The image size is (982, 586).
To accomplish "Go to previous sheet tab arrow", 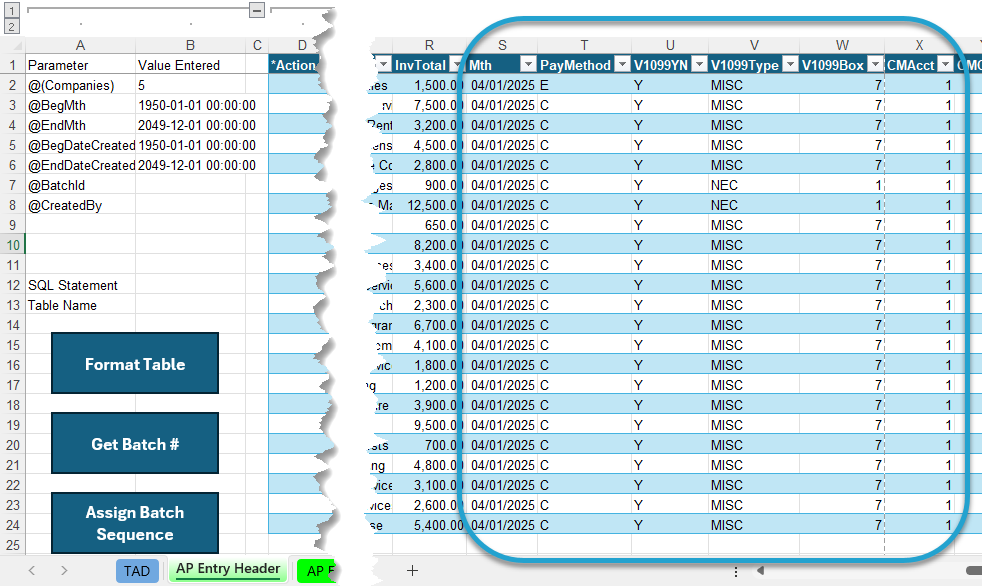I will pyautogui.click(x=32, y=570).
